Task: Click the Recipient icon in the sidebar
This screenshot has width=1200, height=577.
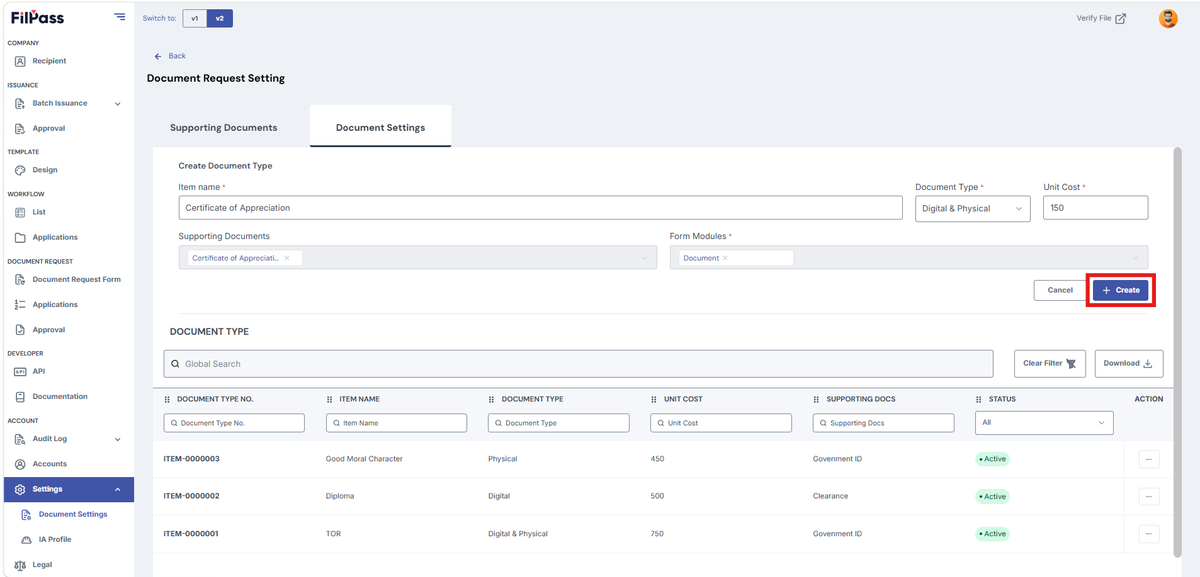Action: (20, 61)
